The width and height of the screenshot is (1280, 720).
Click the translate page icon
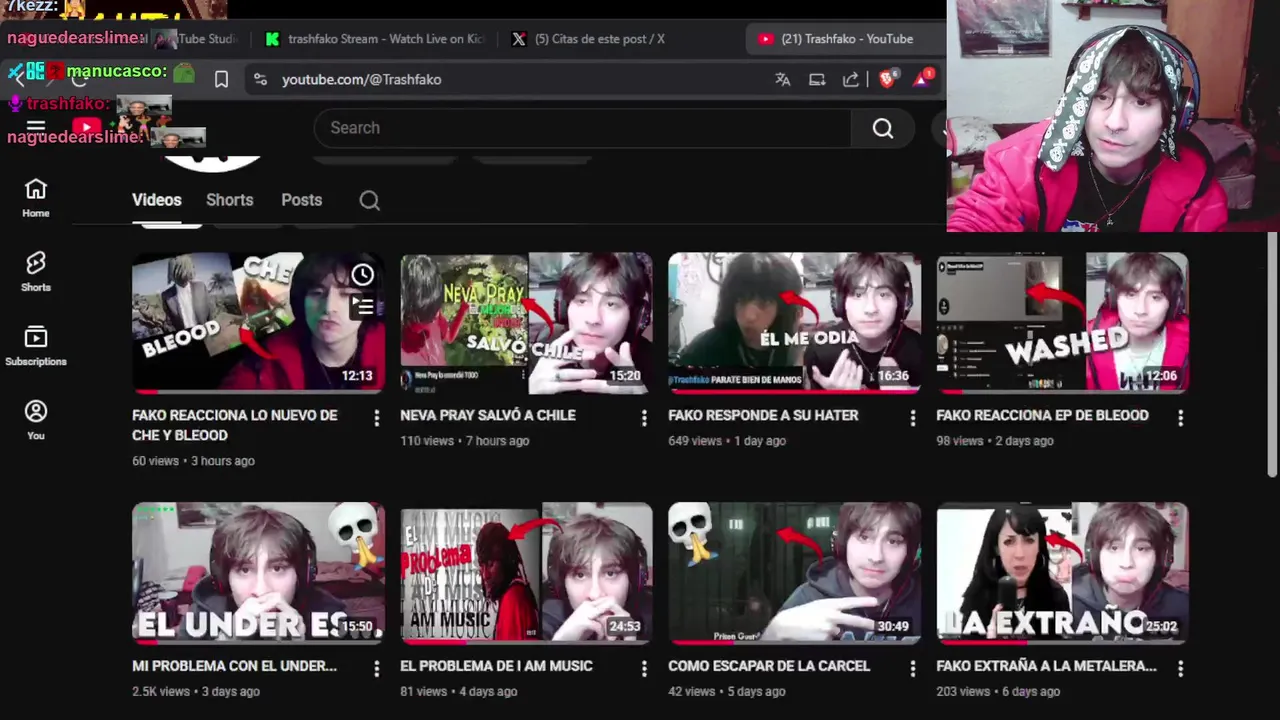point(783,79)
